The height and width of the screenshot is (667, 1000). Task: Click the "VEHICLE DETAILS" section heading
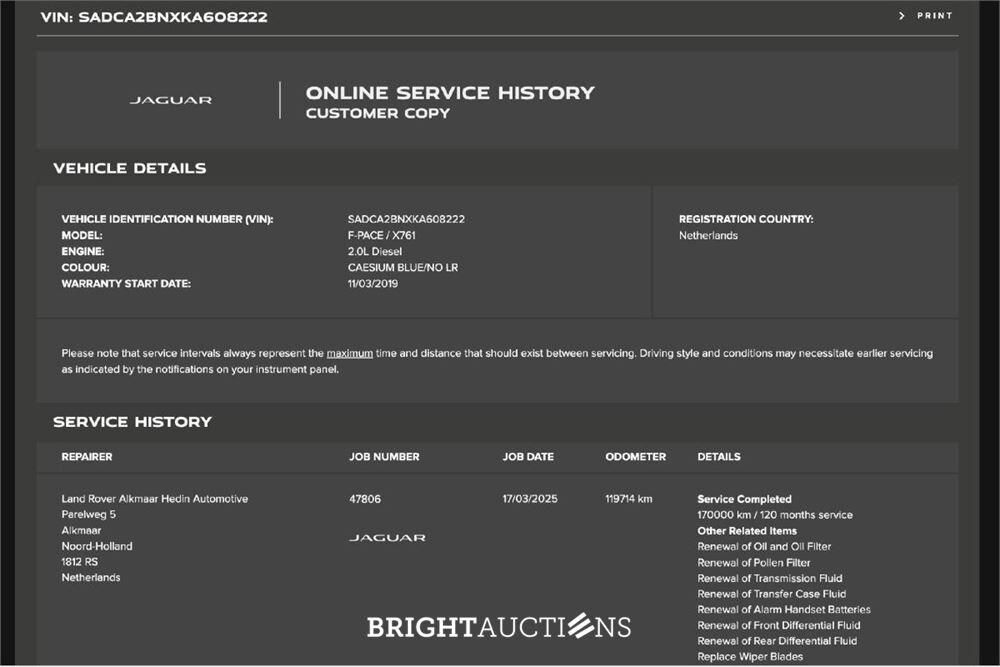tap(130, 168)
